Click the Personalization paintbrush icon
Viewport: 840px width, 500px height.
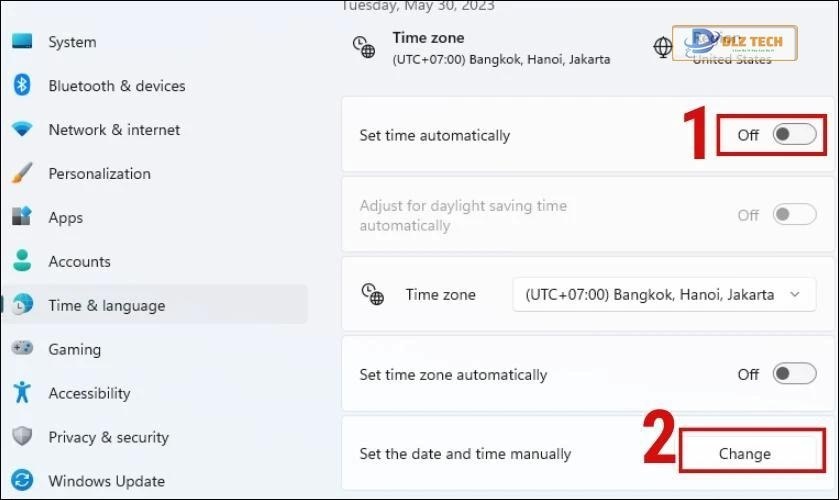click(22, 174)
